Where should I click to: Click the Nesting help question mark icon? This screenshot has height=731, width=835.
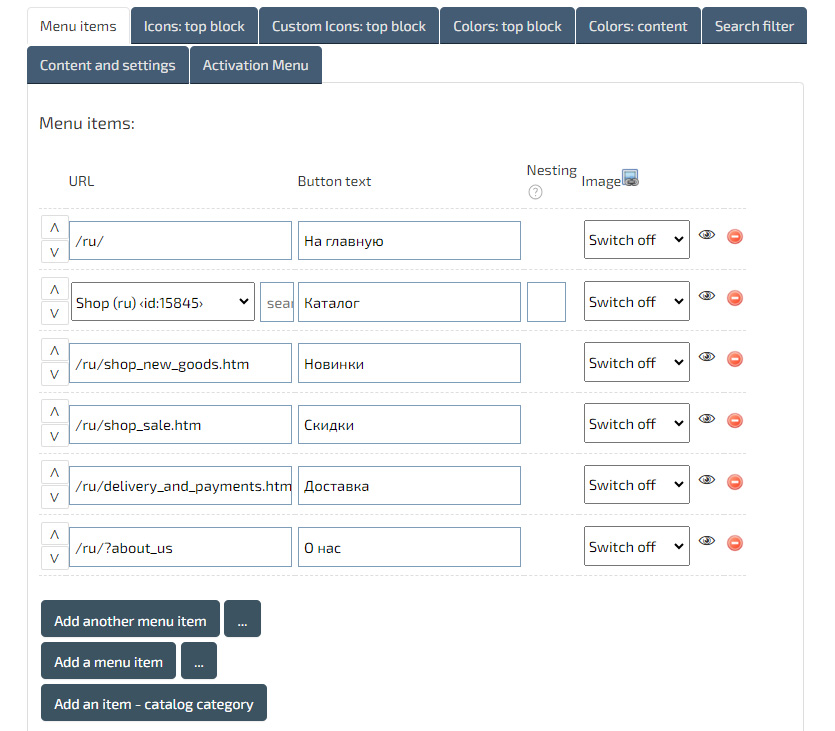535,192
